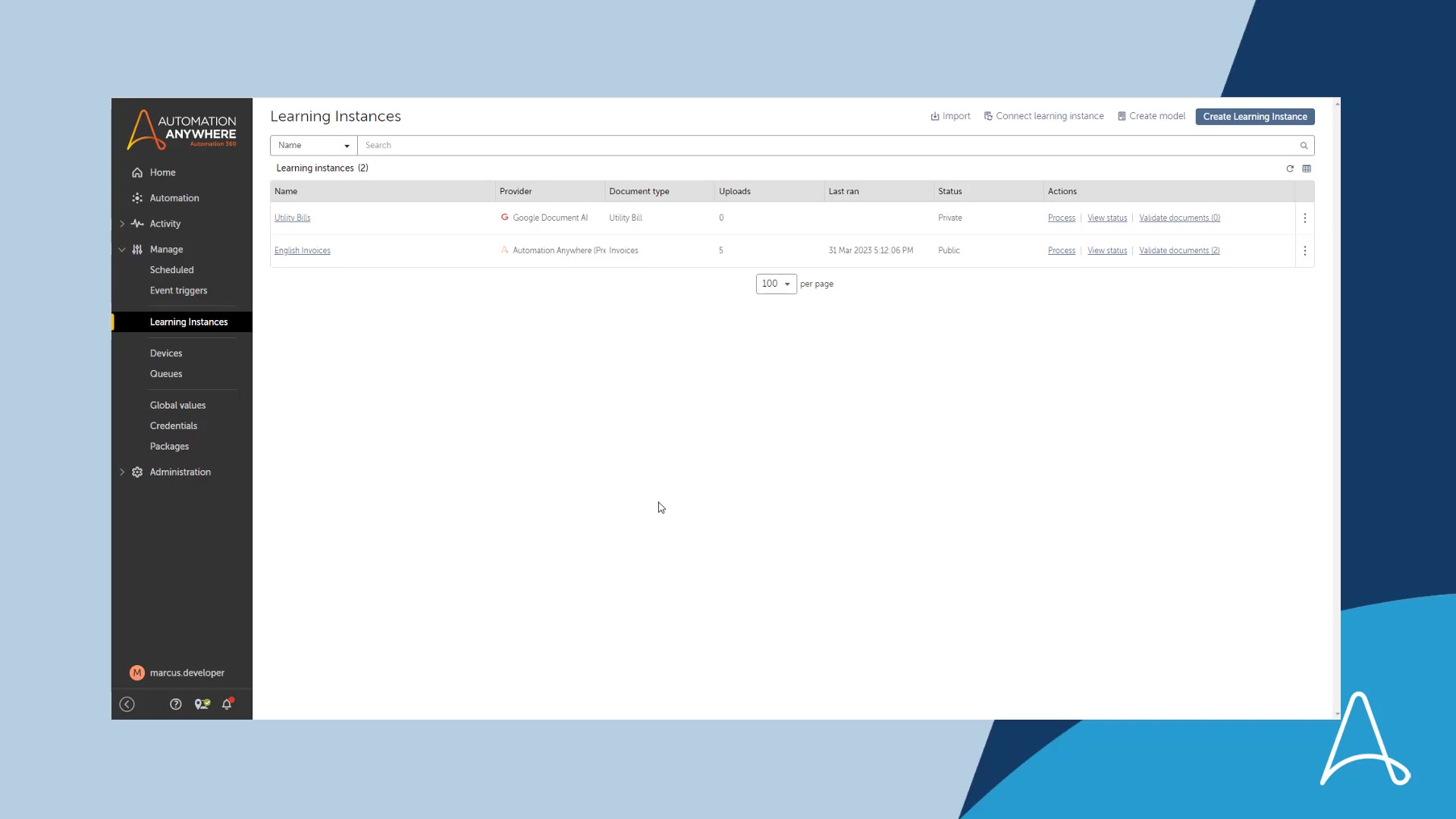Click the Create model button
Screen dimensions: 1456x819
(x=1152, y=117)
